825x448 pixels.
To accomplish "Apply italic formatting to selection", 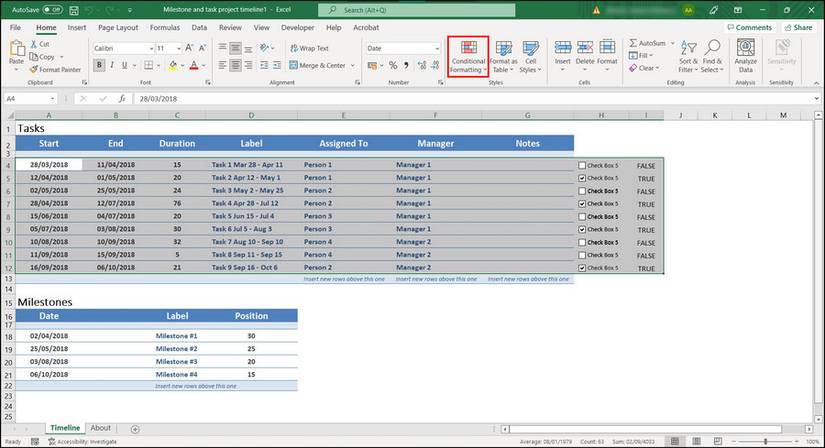I will 114,66.
